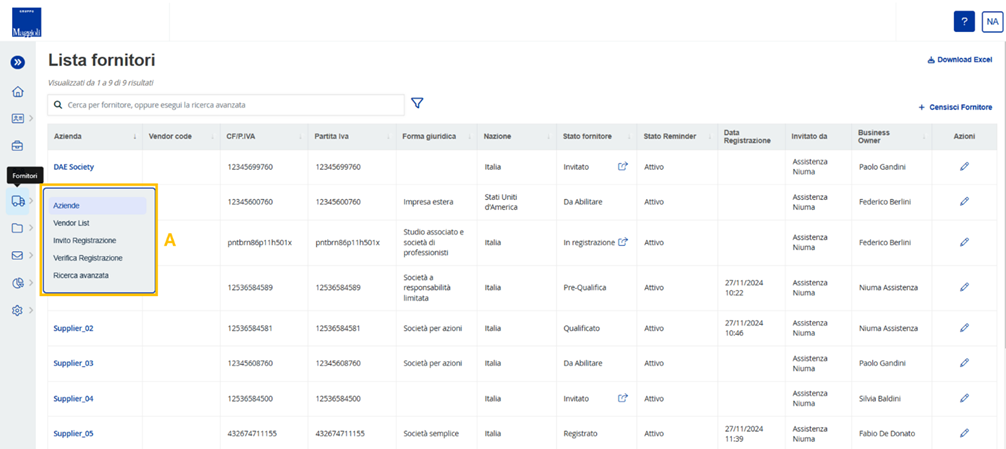Select Ricerca avanzata menu entry
The height and width of the screenshot is (449, 1006).
[x=81, y=275]
